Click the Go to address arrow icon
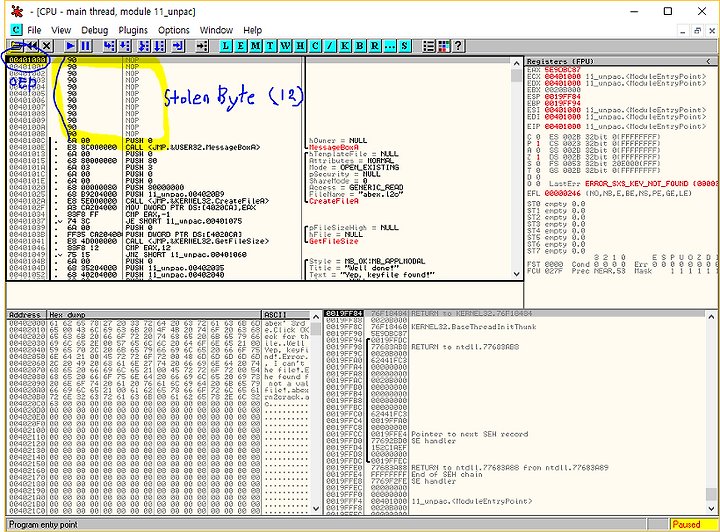Image resolution: width=720 pixels, height=532 pixels. click(x=202, y=46)
